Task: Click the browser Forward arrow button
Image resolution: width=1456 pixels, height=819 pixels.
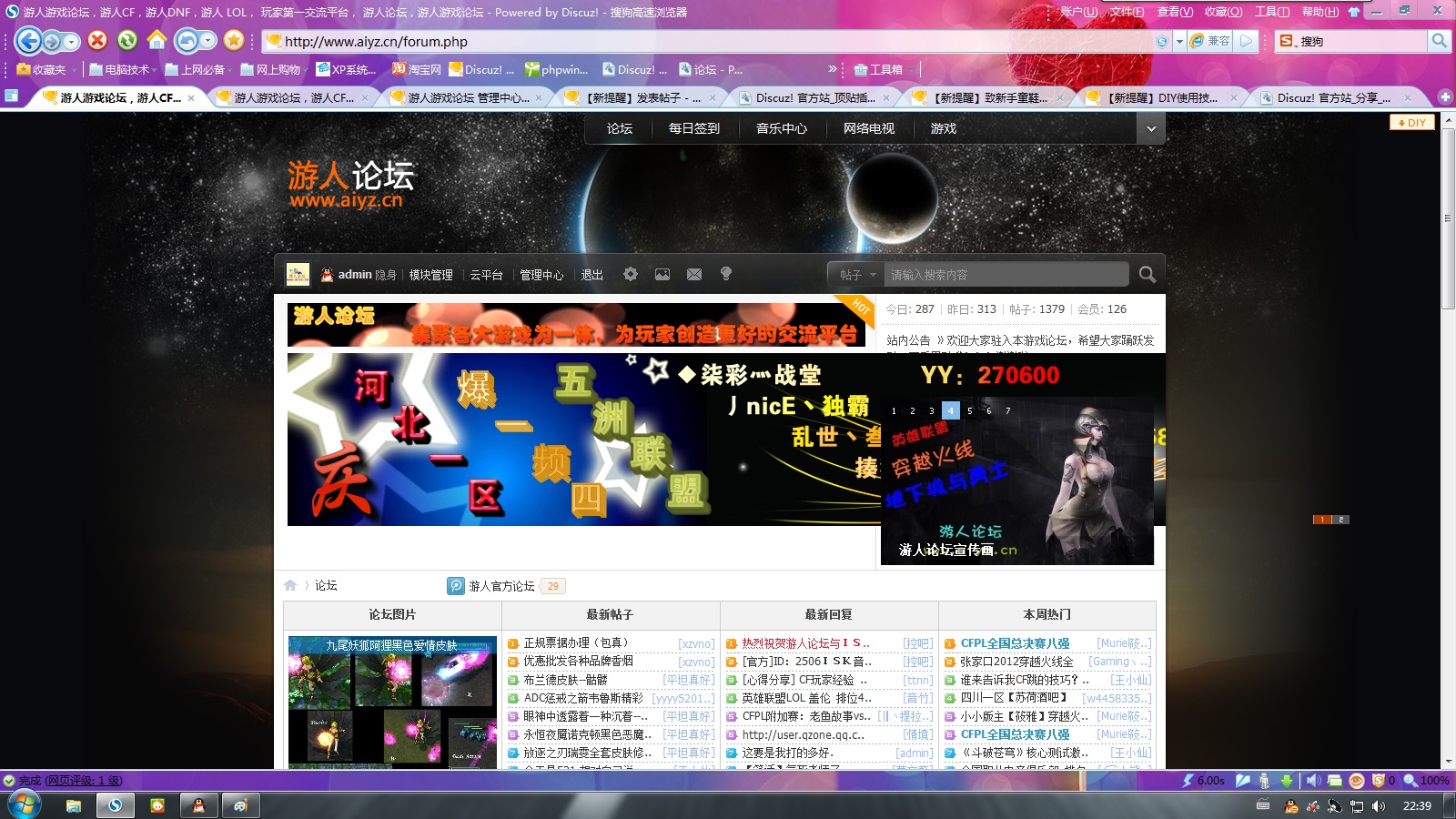Action: (52, 41)
